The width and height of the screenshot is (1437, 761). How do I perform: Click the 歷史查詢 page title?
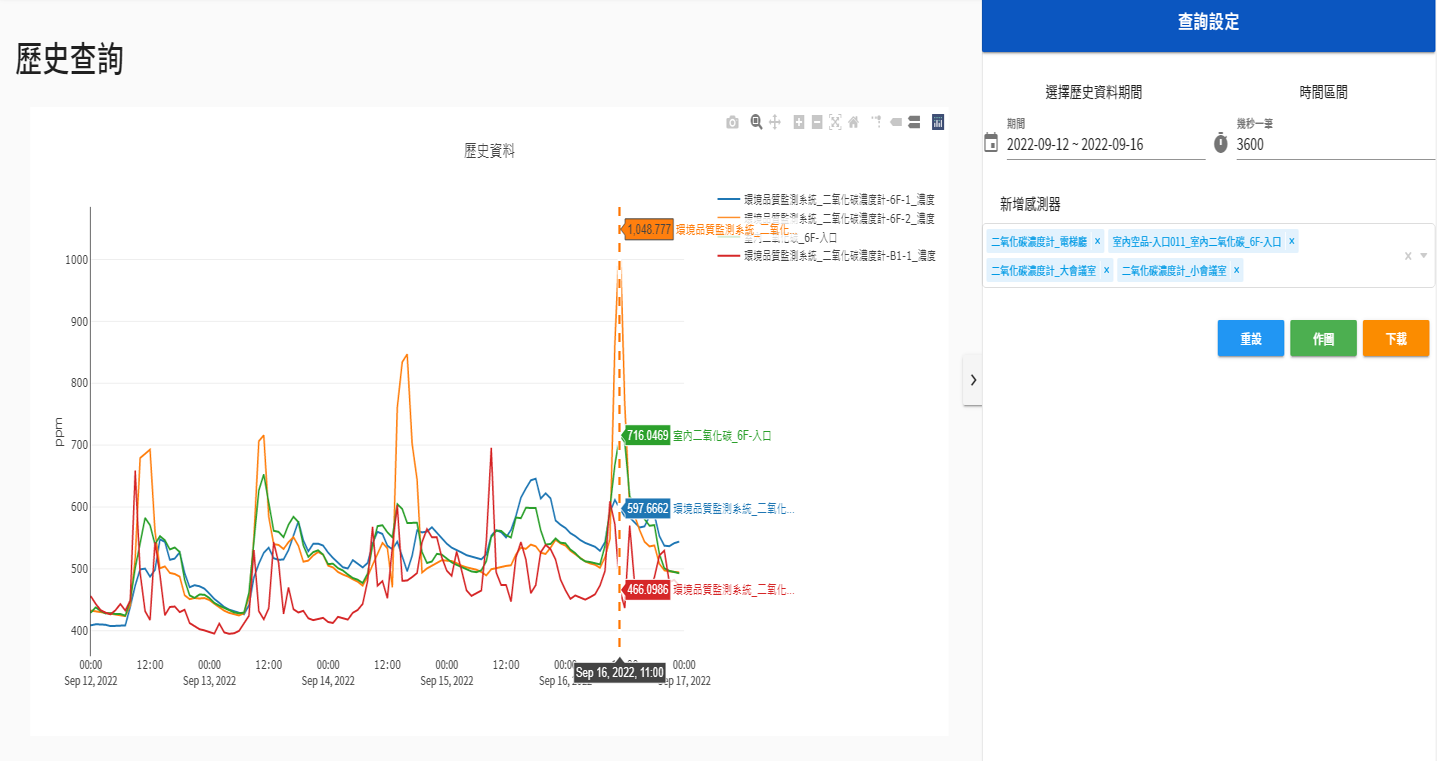pos(70,60)
